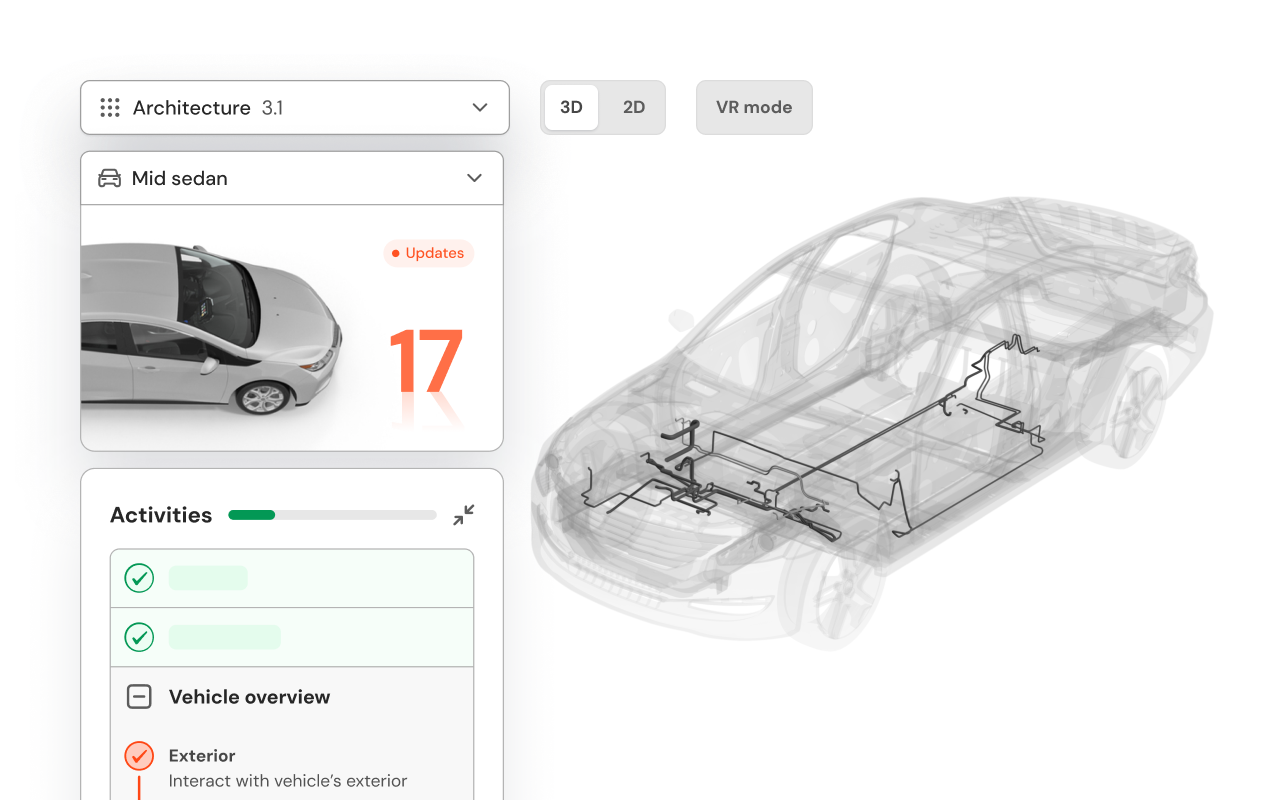
Task: Click the grid dots icon beside Architecture
Action: [x=110, y=108]
